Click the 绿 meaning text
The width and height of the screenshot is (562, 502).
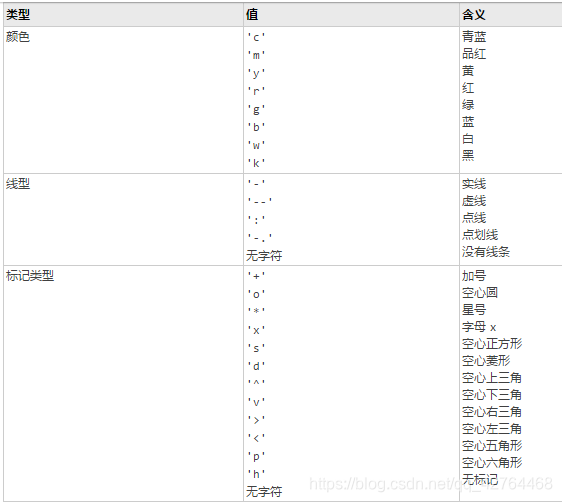(x=468, y=105)
